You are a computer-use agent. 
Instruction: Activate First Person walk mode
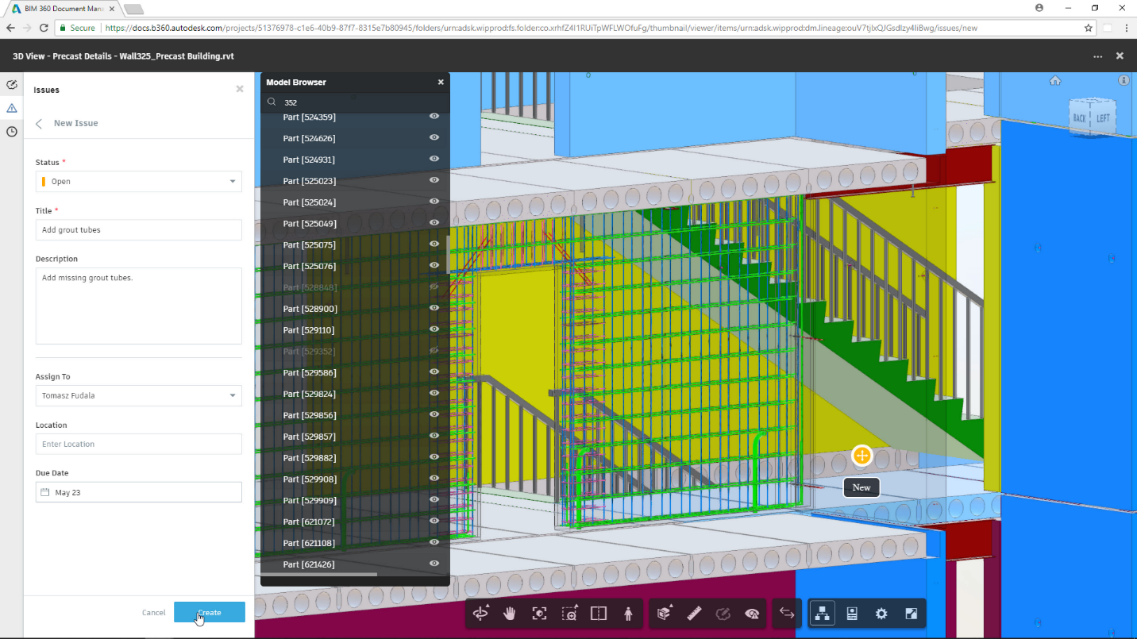(x=626, y=613)
